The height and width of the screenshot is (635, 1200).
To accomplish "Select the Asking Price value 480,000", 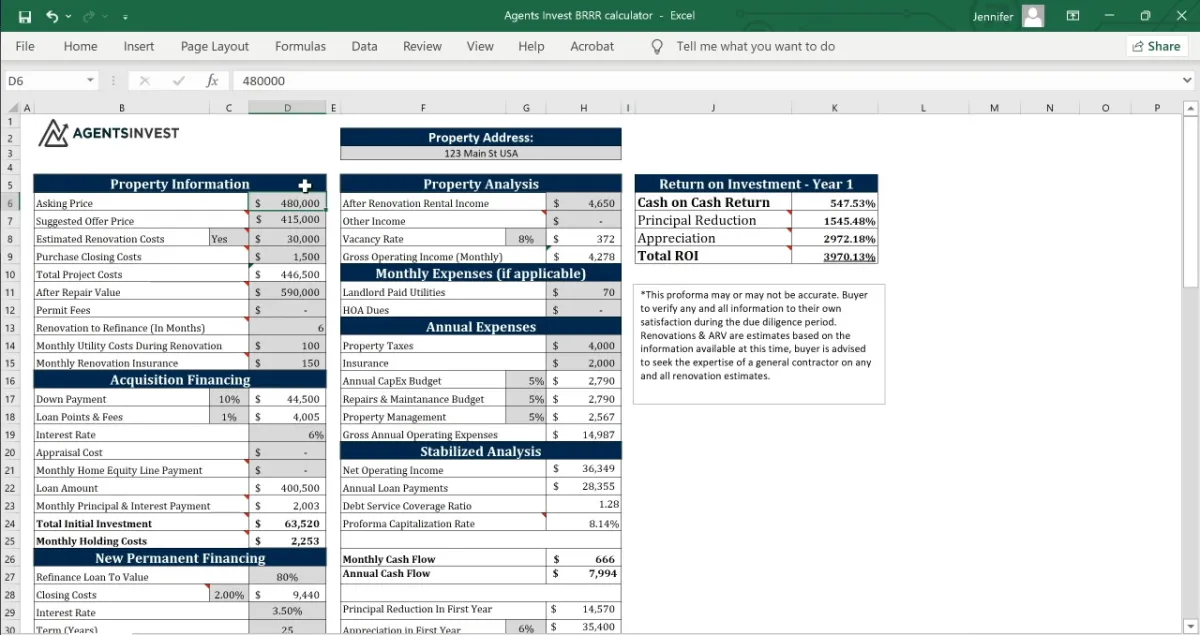I will pyautogui.click(x=287, y=203).
